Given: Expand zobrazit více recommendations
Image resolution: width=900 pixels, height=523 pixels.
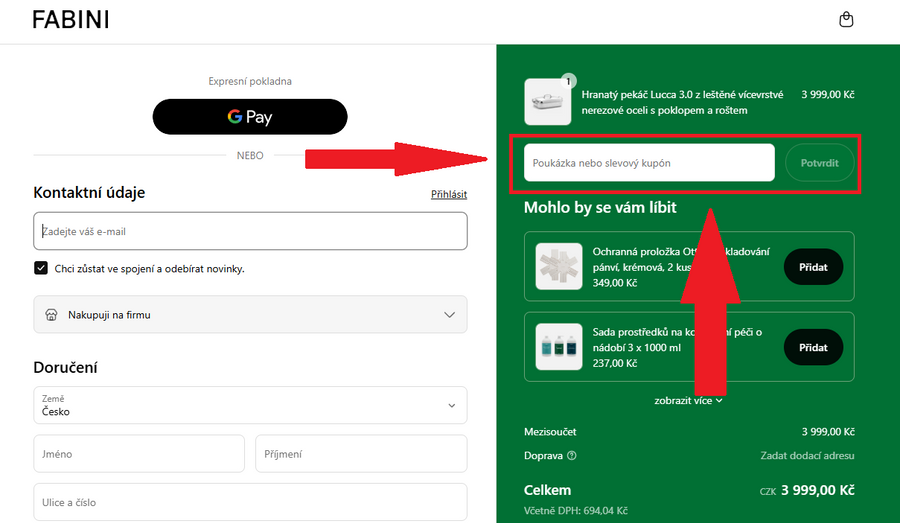Looking at the screenshot, I should click(x=688, y=400).
